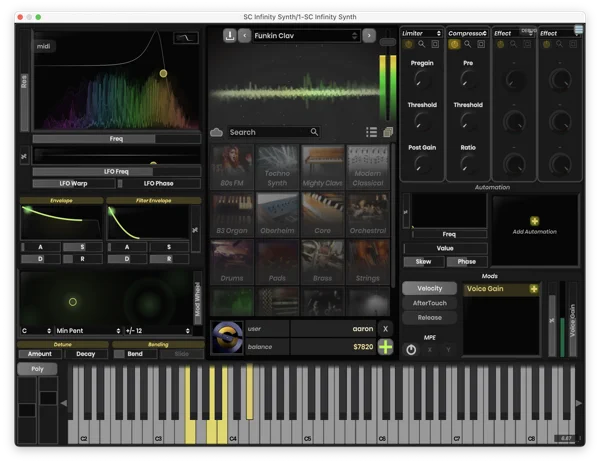The image size is (600, 463).
Task: Click the Limiter Pregain knob
Action: coord(422,80)
